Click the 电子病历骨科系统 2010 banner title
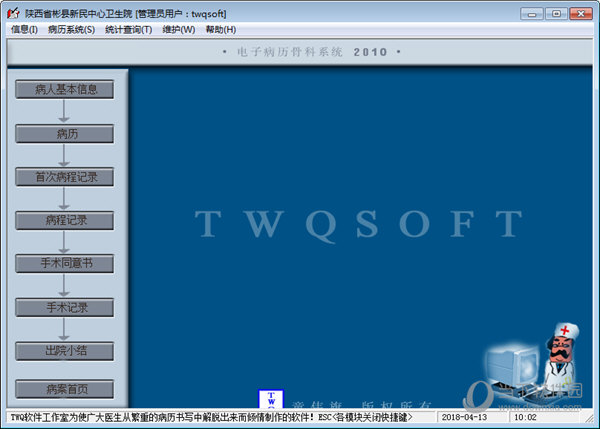Screen dimensions: 600x429 click(x=312, y=52)
